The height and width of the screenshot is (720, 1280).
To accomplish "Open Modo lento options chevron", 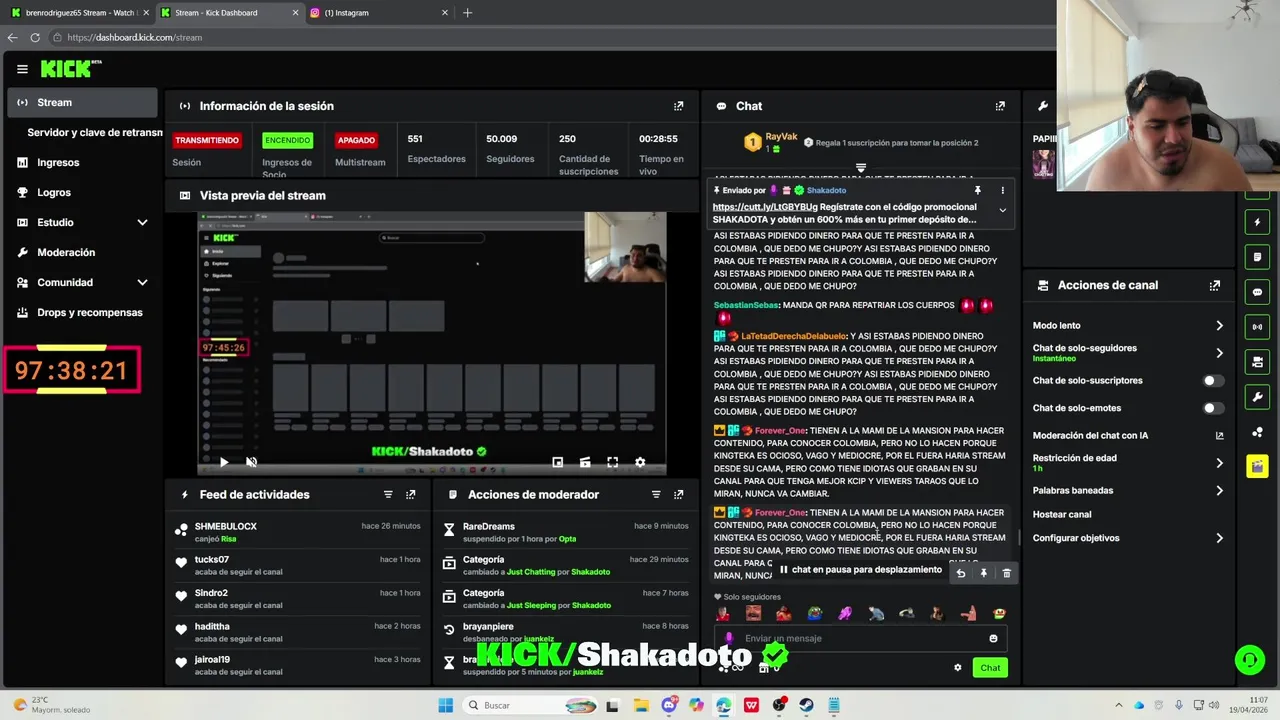I will (x=1219, y=326).
